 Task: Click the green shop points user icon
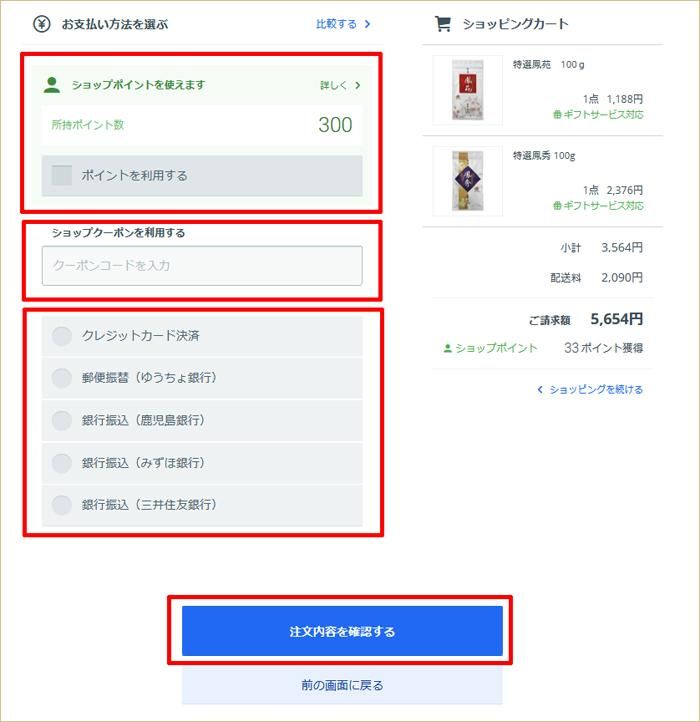(x=52, y=85)
